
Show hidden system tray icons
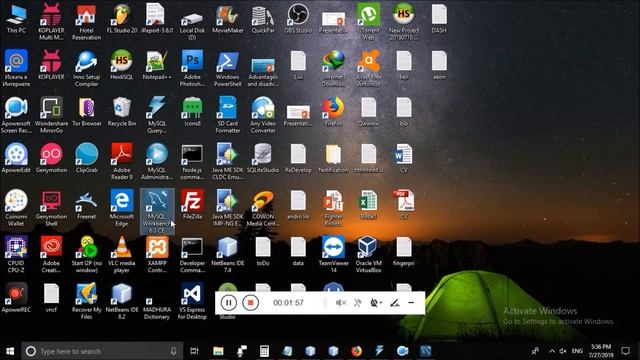point(552,351)
